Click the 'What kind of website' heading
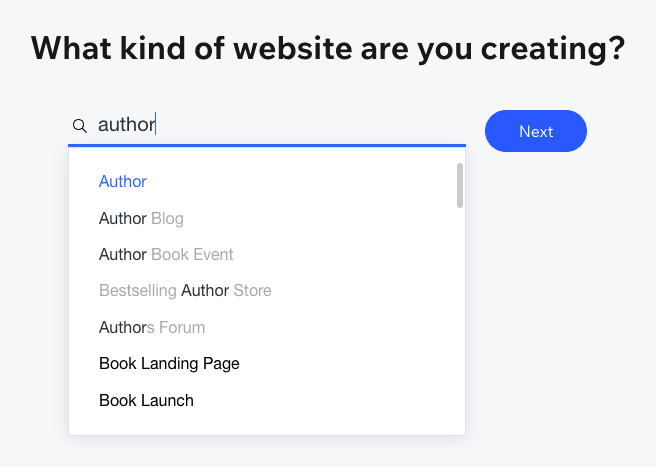 pos(328,47)
